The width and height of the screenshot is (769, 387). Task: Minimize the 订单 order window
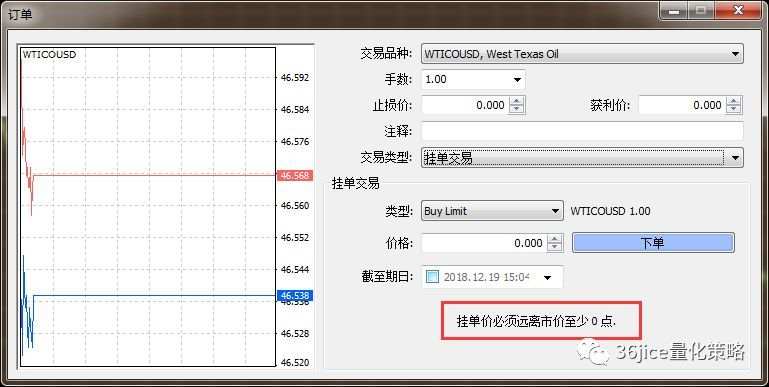click(x=673, y=11)
